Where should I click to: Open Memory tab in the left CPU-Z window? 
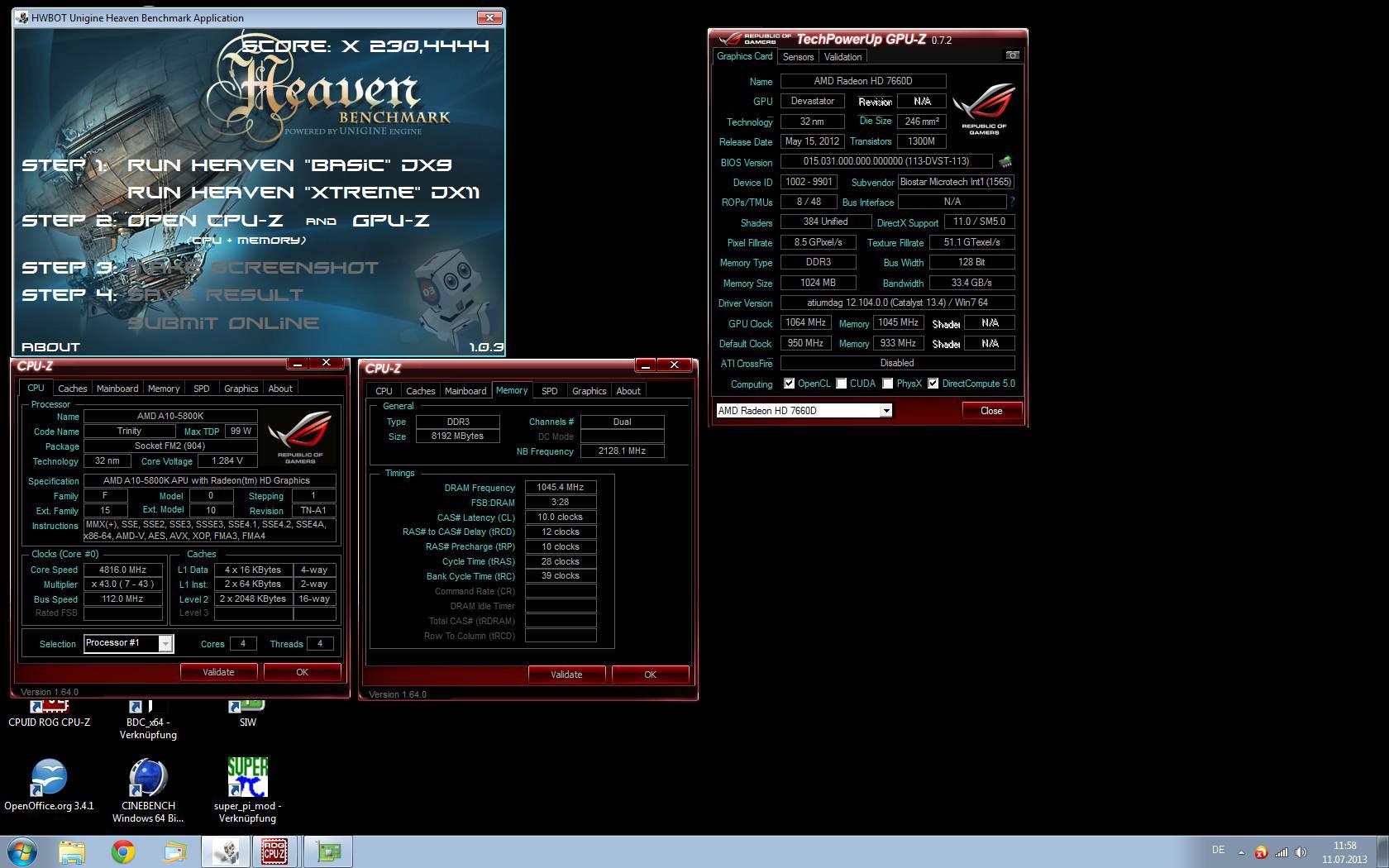click(164, 389)
